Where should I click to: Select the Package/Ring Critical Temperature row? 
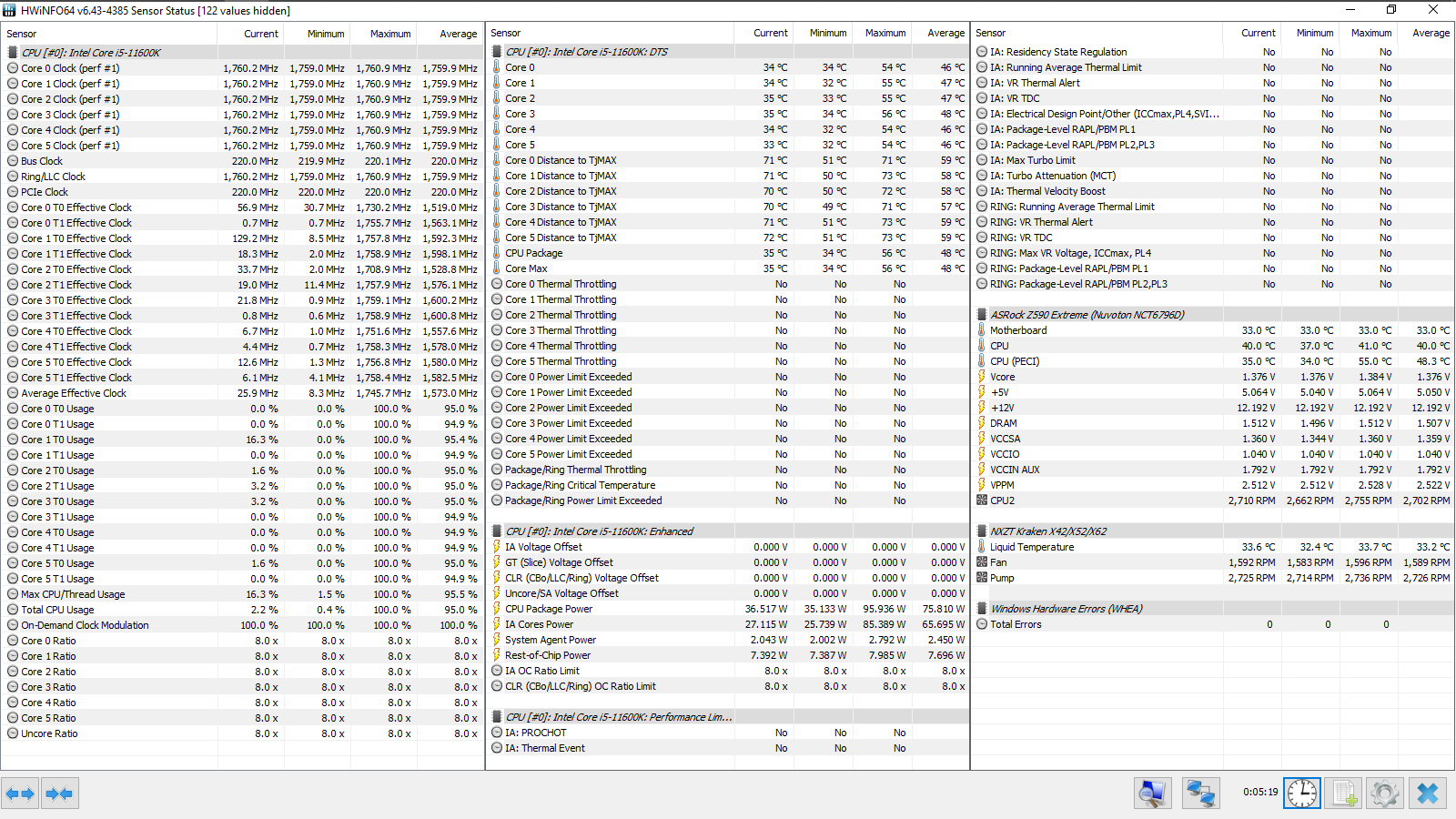tap(727, 485)
